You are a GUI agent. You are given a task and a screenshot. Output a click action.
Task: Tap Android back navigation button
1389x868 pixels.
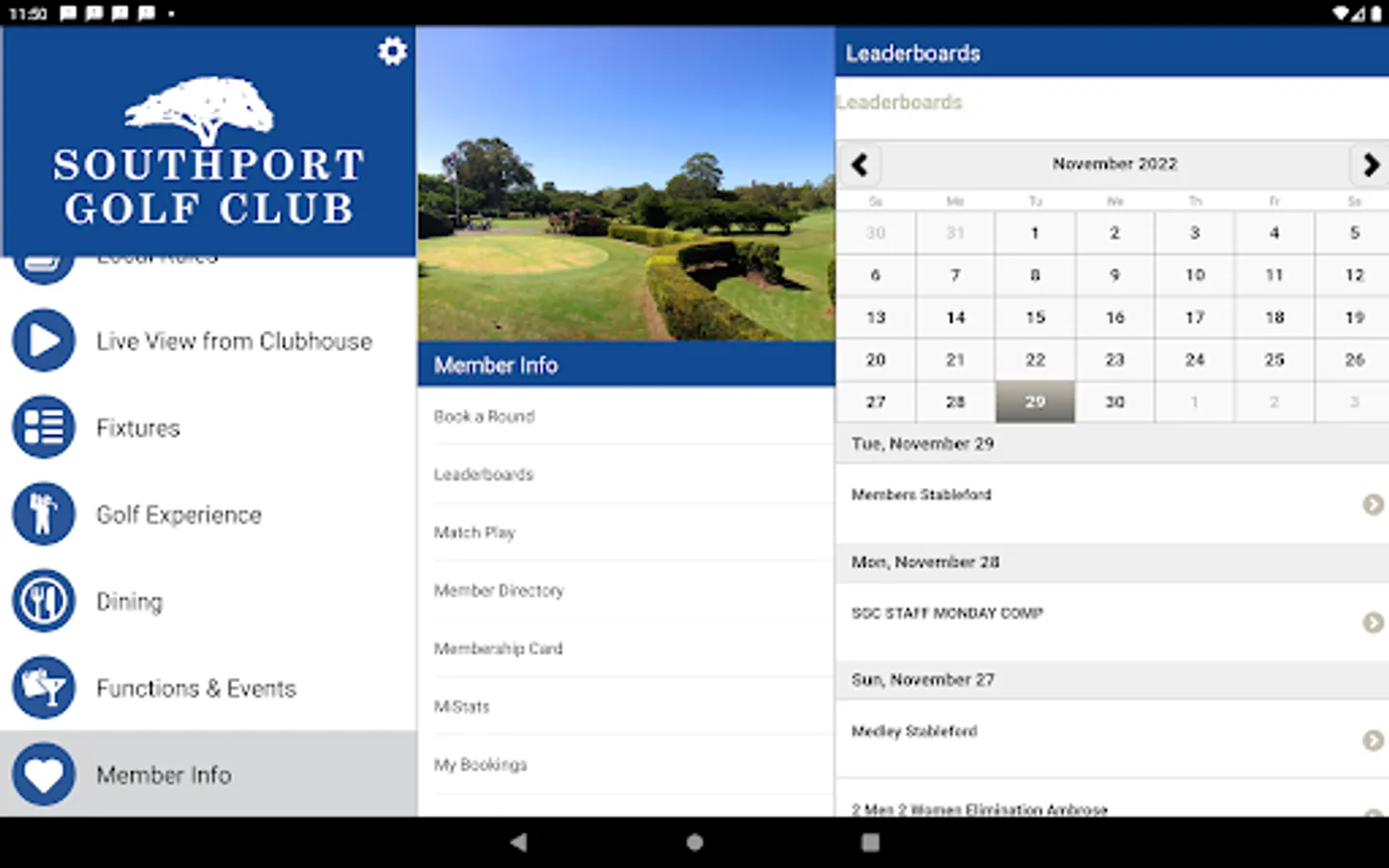point(519,842)
